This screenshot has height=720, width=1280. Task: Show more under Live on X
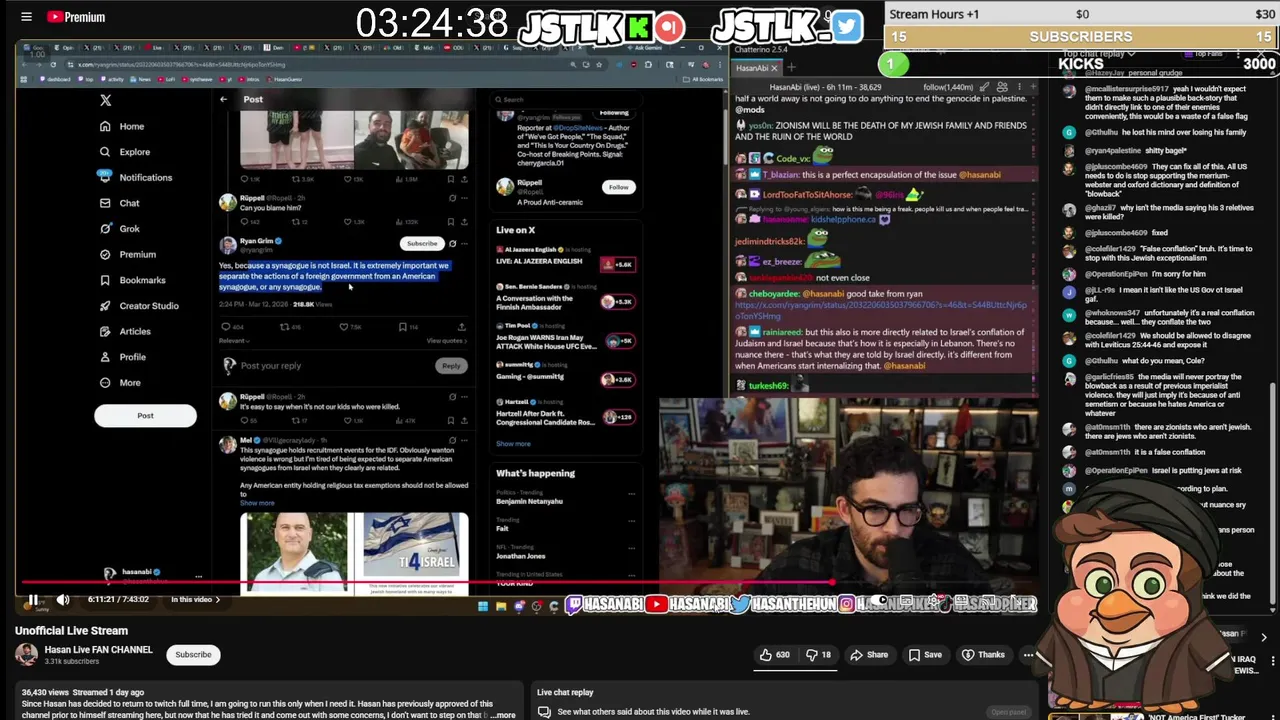click(x=513, y=444)
